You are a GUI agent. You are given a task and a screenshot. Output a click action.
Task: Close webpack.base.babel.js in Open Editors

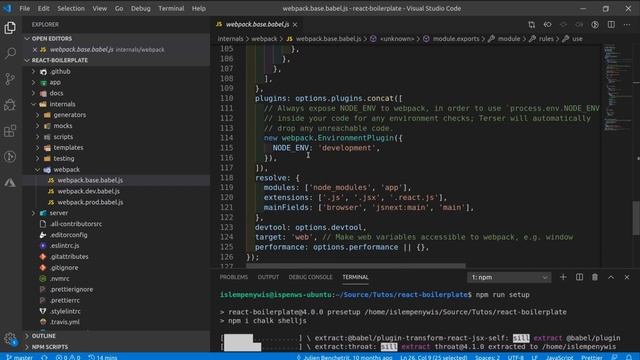tap(35, 49)
